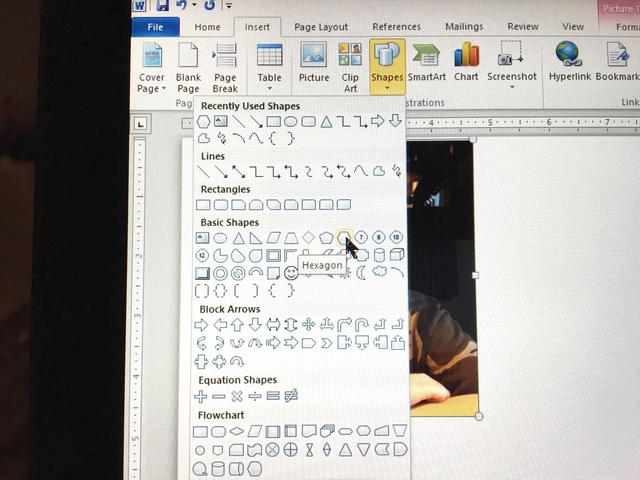Screen dimensions: 640x480
Task: Pick the Left Brace in Recently Used Shapes
Action: click(273, 138)
